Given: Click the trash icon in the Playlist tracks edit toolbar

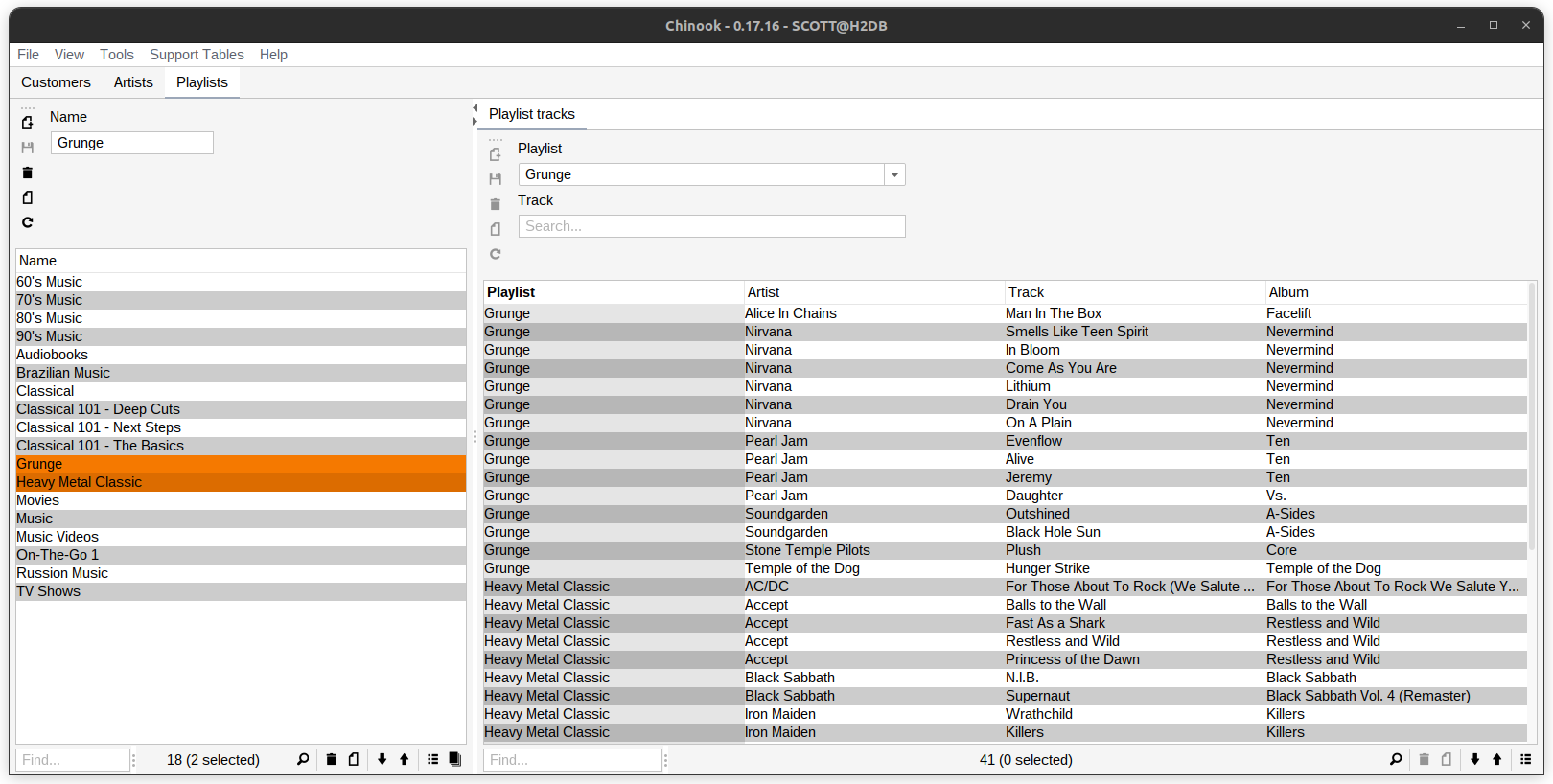Looking at the screenshot, I should [496, 204].
